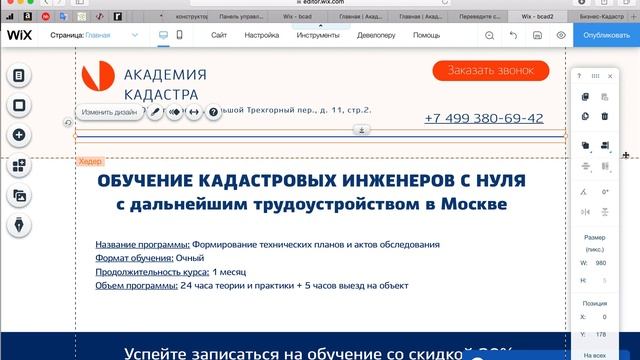This screenshot has height=360, width=640.
Task: Open the Arrange layers dropdown icon
Action: pyautogui.click(x=585, y=145)
